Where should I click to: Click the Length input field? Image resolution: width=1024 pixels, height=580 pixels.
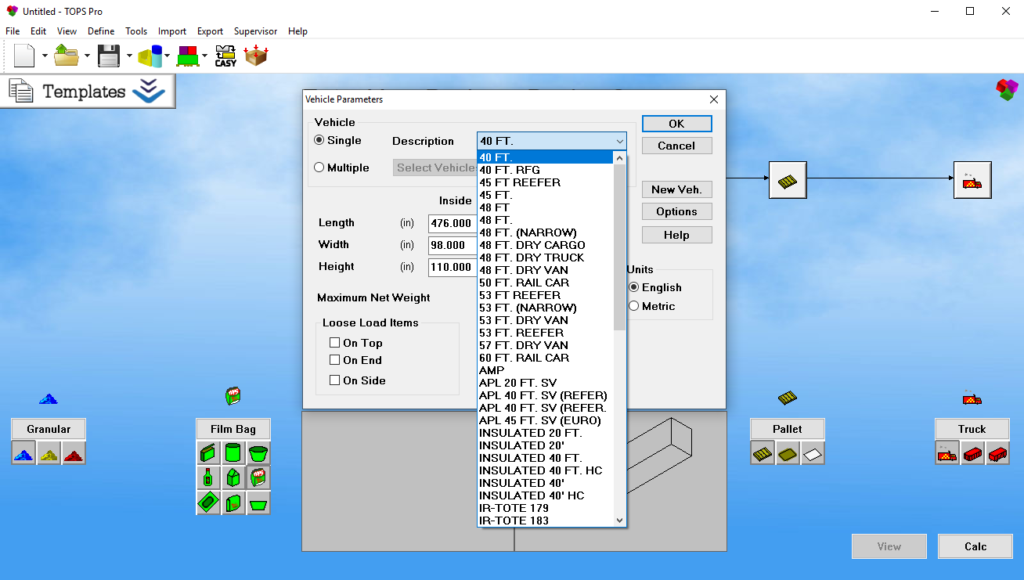tap(450, 223)
